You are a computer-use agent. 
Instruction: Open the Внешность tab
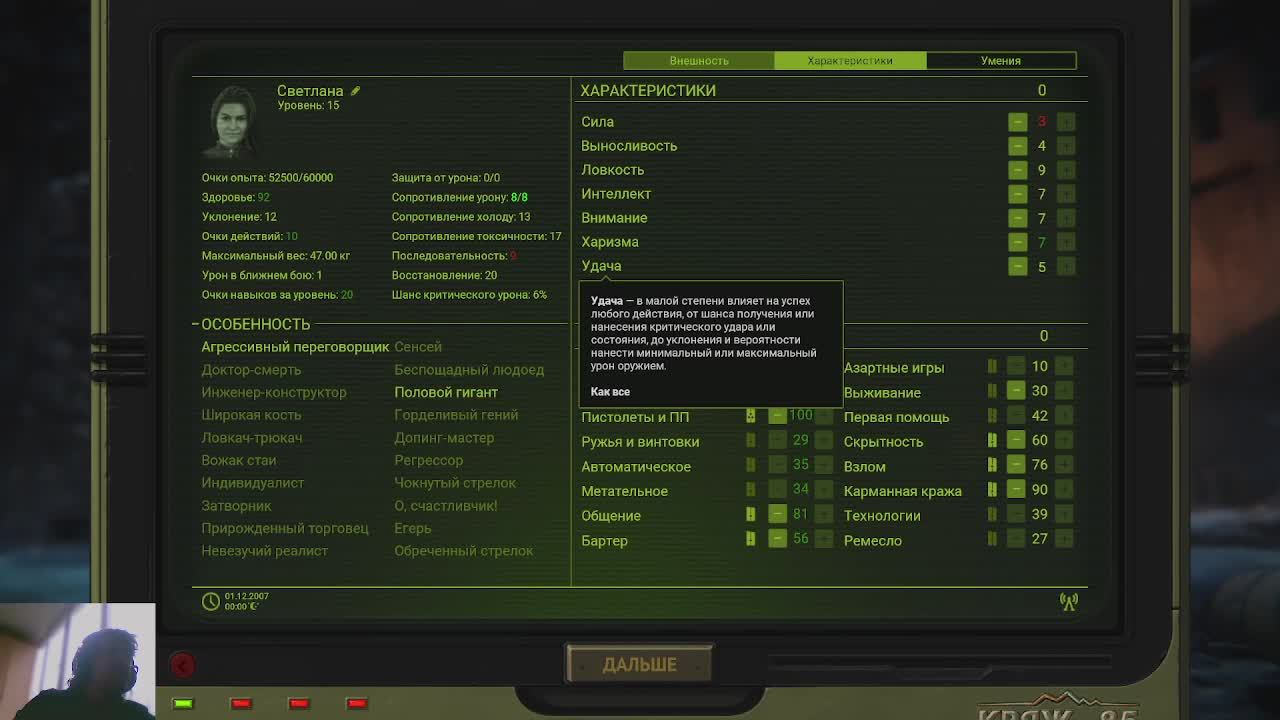[x=699, y=61]
